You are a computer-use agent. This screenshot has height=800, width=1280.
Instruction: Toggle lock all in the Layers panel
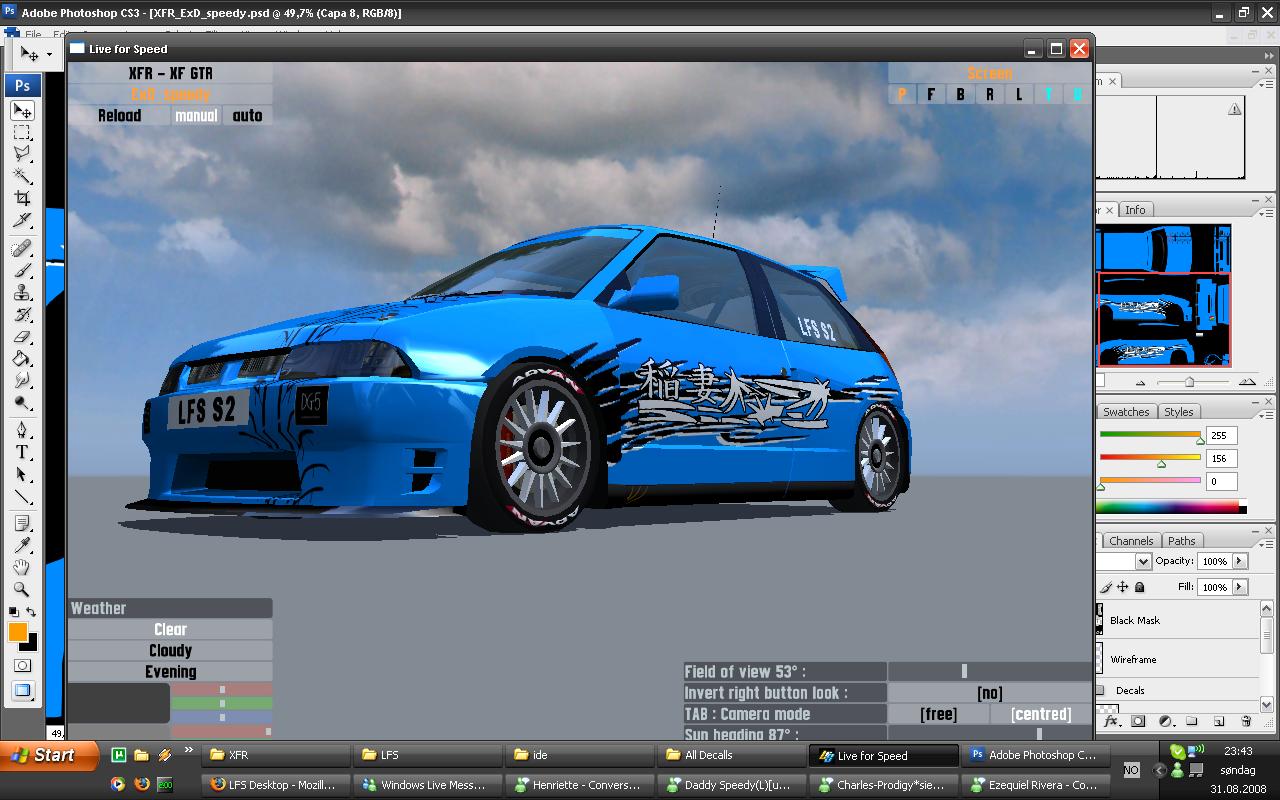pyautogui.click(x=1139, y=587)
